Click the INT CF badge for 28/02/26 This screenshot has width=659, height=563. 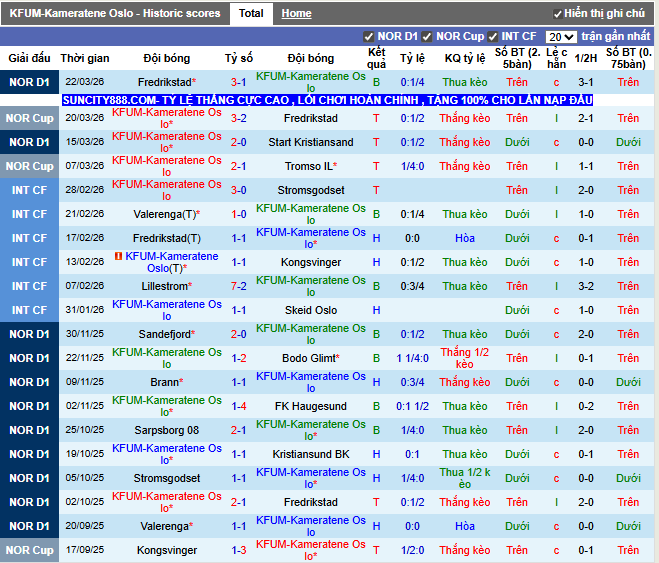click(x=29, y=190)
